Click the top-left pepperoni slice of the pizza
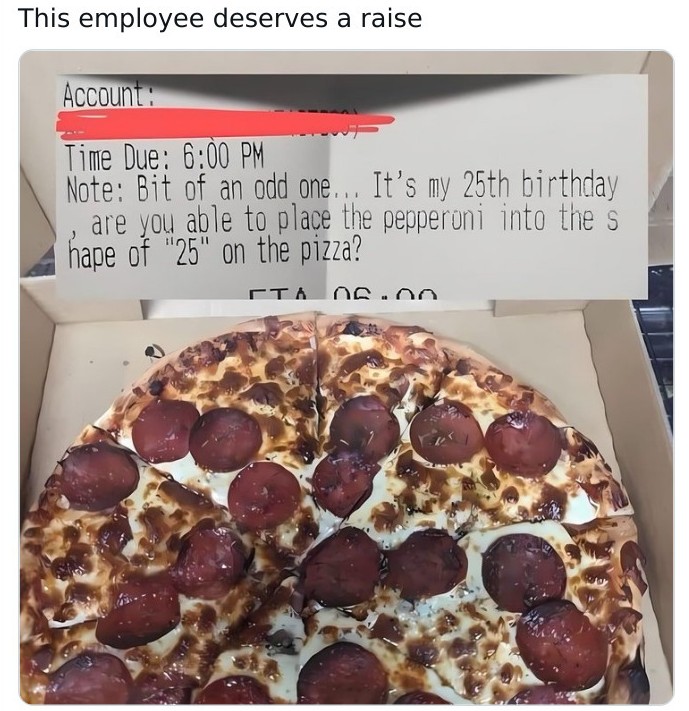This screenshot has width=689, height=711. click(x=165, y=430)
